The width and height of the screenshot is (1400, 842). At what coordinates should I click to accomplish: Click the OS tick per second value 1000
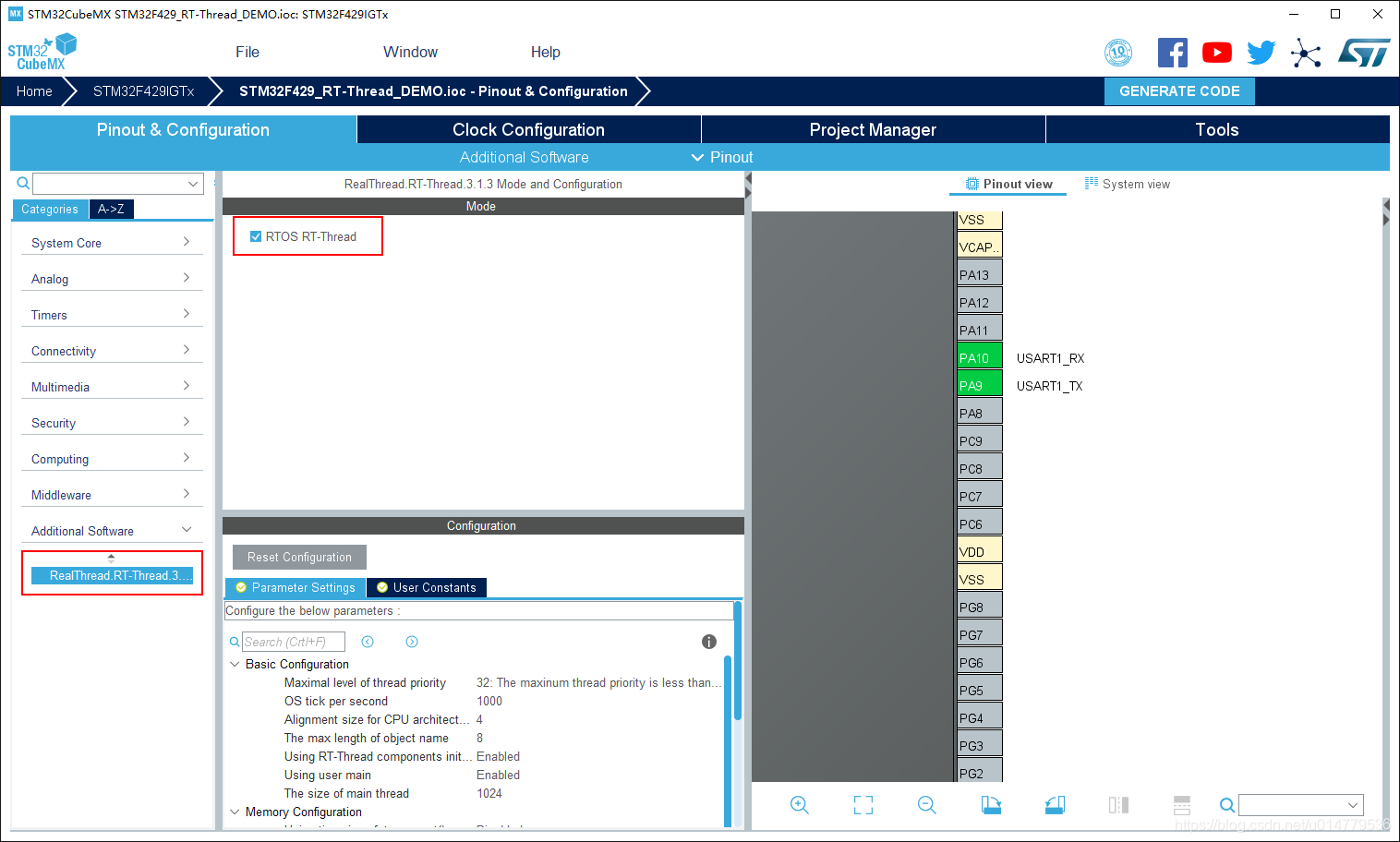489,701
